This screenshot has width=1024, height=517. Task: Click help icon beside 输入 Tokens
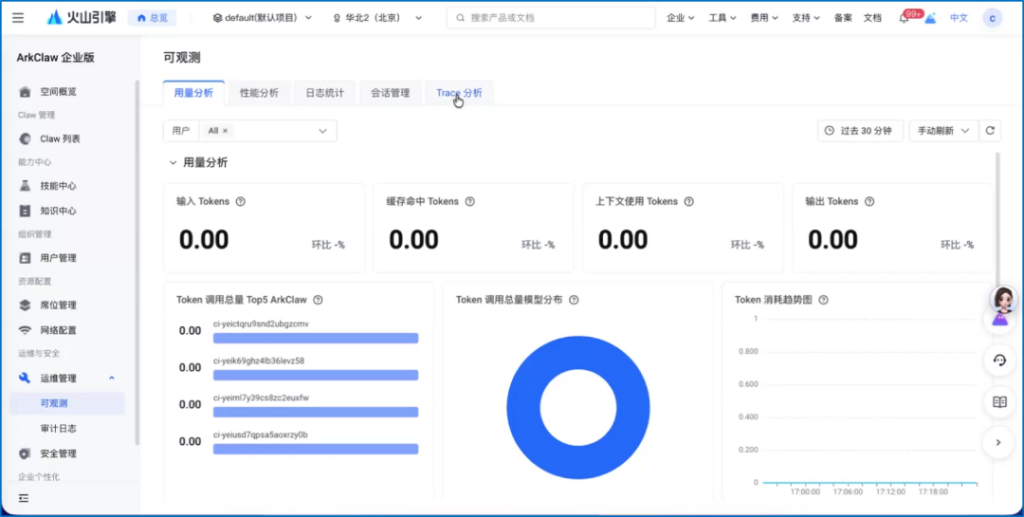[x=241, y=201]
